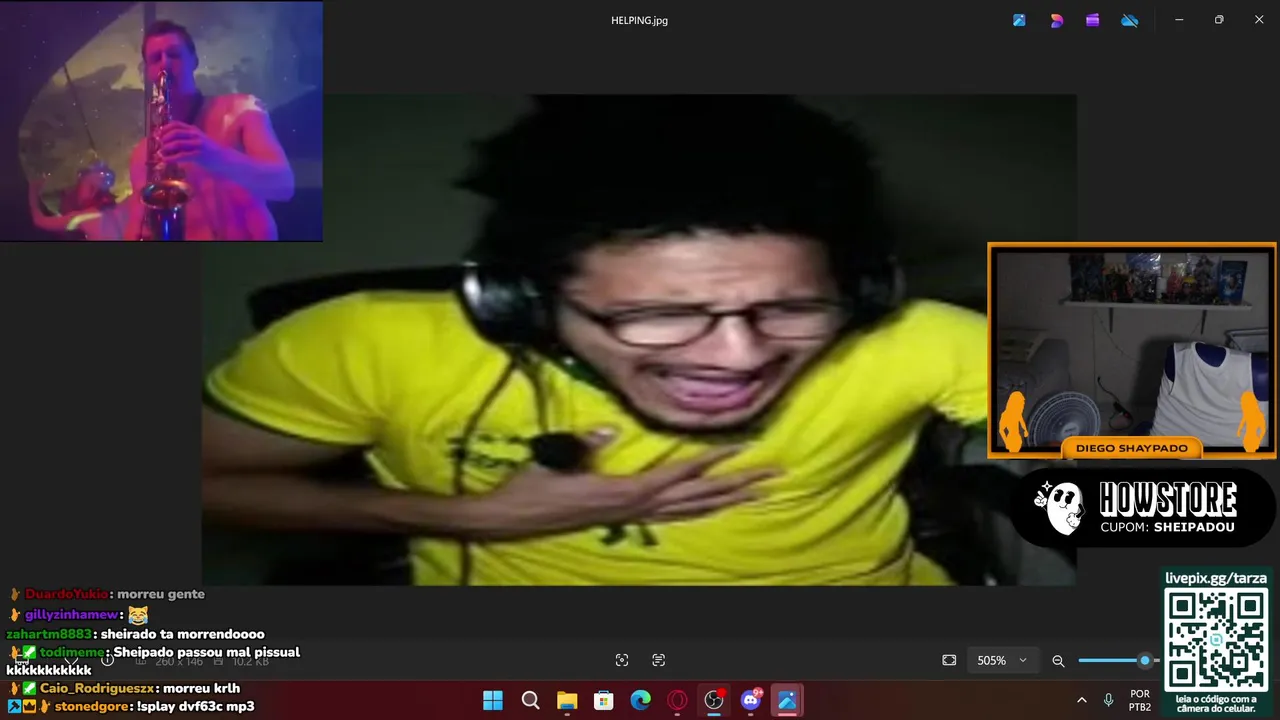This screenshot has width=1280, height=720.
Task: Open the 505% zoom level dropdown
Action: tap(1002, 660)
